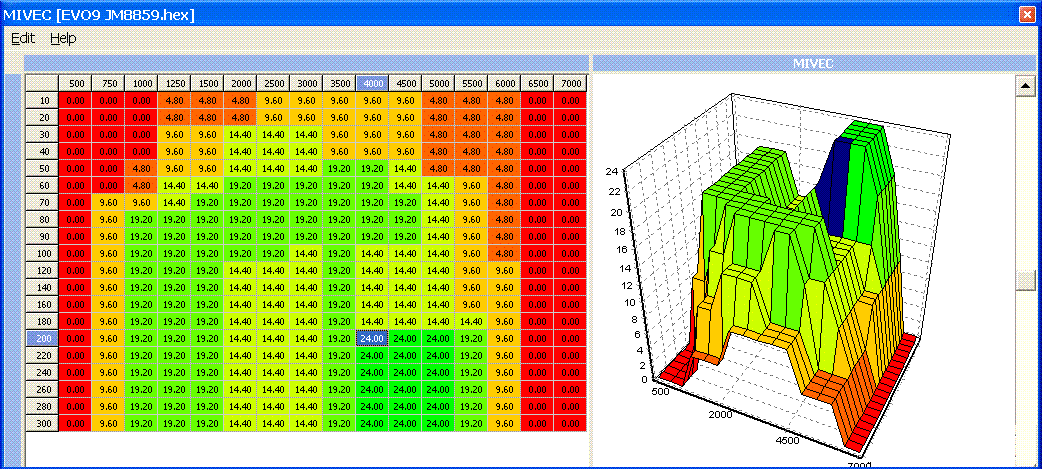Select the 1250 column header
1042x469 pixels.
174,84
